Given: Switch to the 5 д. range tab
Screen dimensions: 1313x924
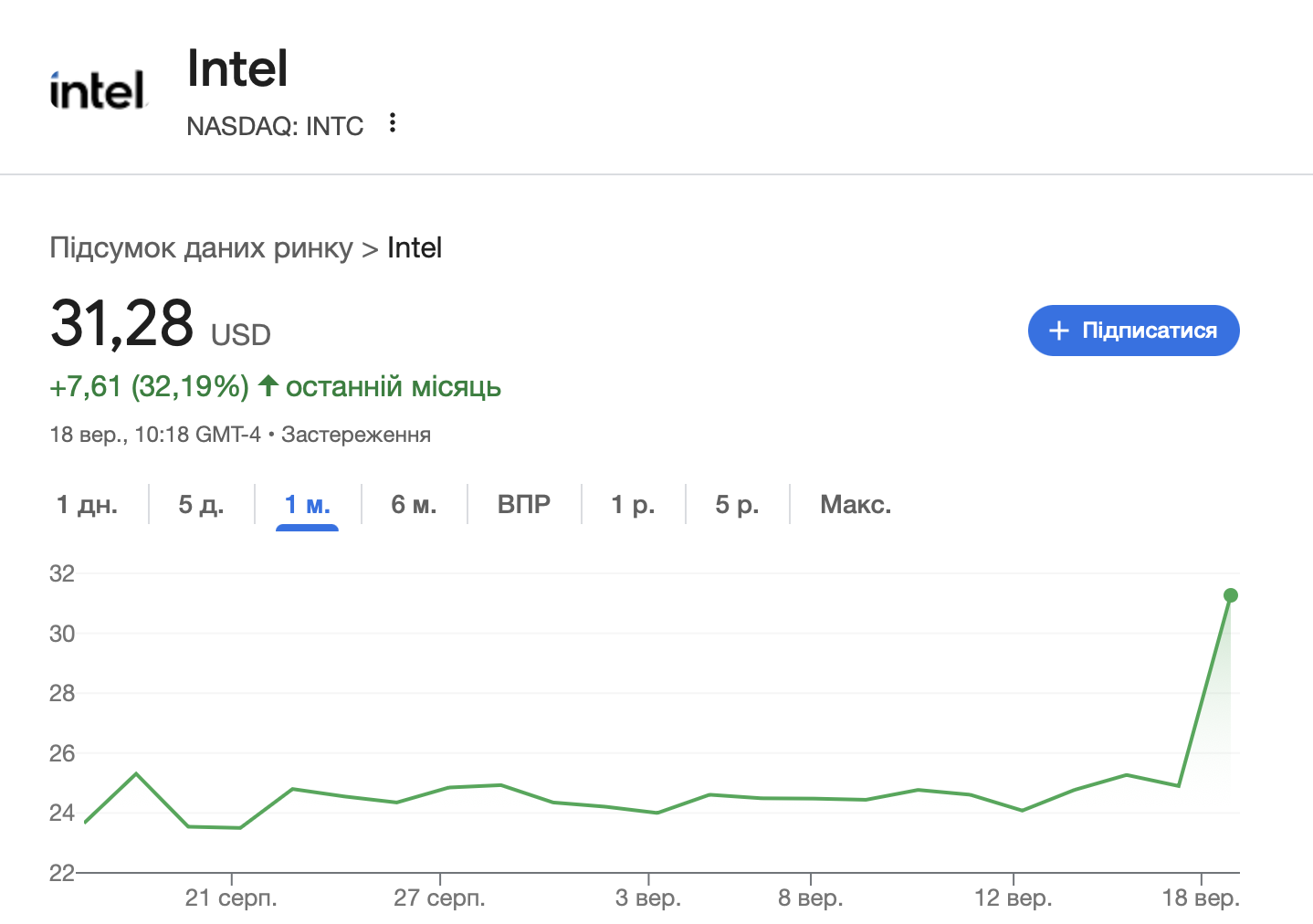Looking at the screenshot, I should click(201, 505).
